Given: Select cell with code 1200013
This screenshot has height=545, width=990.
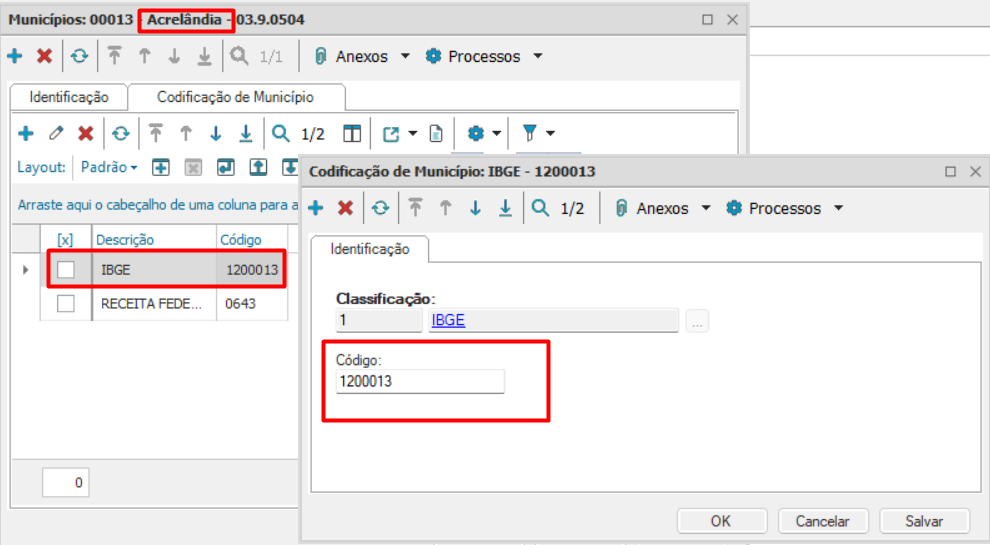Looking at the screenshot, I should tap(252, 270).
